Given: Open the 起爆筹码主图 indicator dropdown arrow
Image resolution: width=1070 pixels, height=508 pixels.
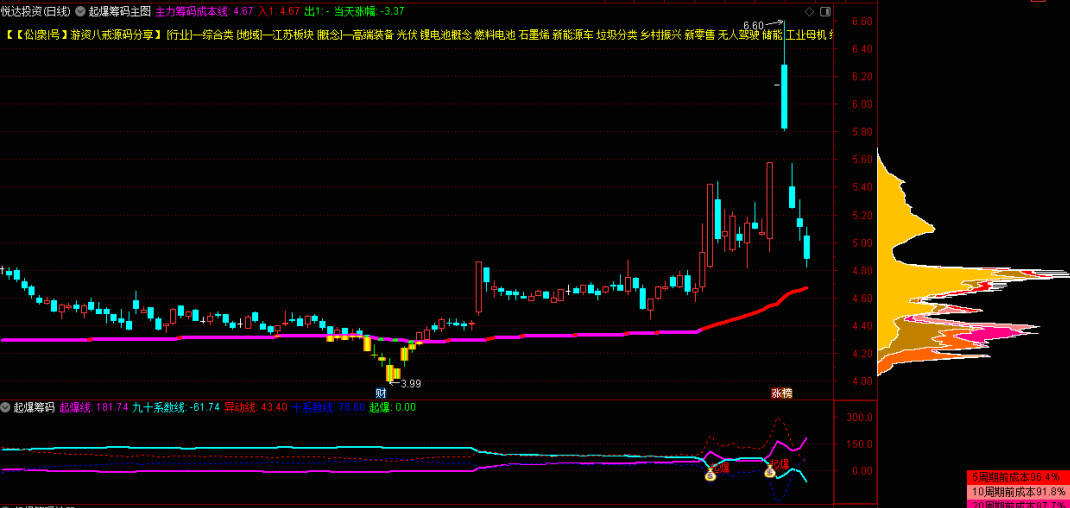Looking at the screenshot, I should [x=81, y=12].
